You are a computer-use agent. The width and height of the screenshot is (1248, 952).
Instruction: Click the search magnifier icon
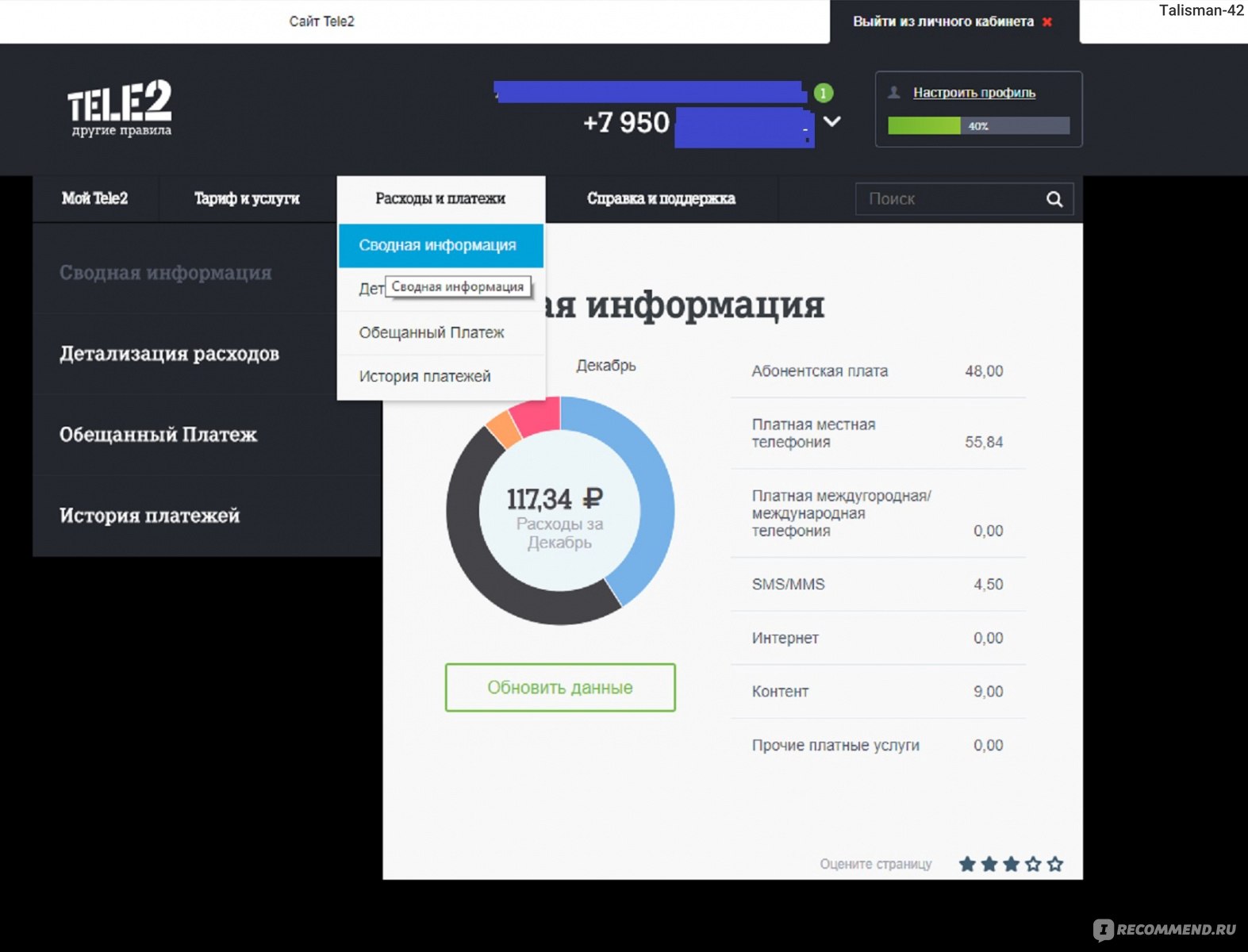pos(1054,199)
